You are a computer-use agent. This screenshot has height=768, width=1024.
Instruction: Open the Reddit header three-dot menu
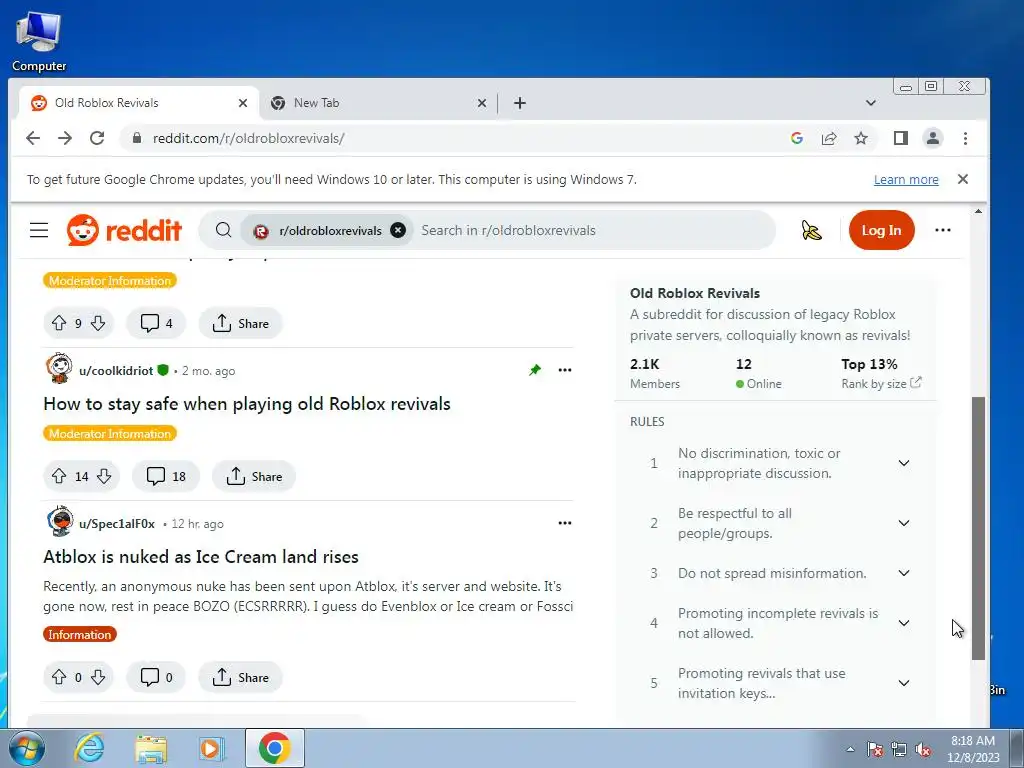point(942,230)
